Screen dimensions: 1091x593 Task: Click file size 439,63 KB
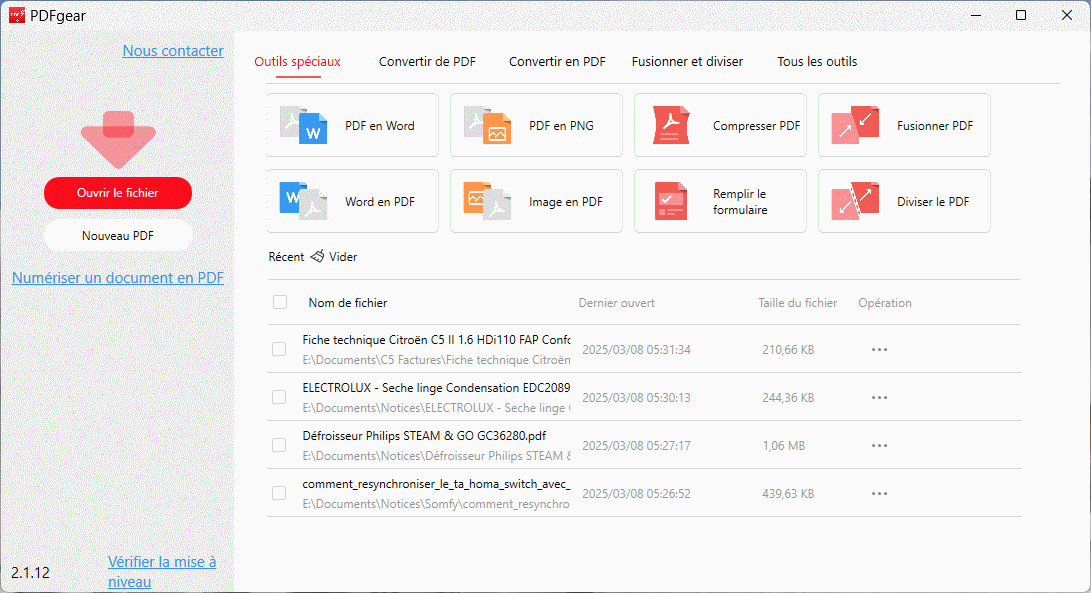point(788,493)
